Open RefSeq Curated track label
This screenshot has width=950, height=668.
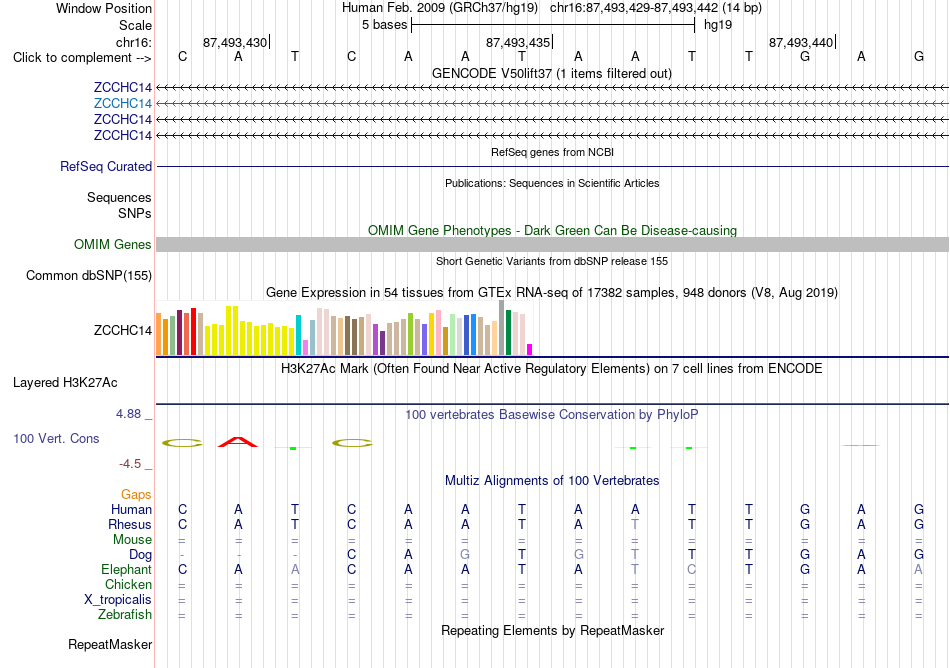pos(106,167)
